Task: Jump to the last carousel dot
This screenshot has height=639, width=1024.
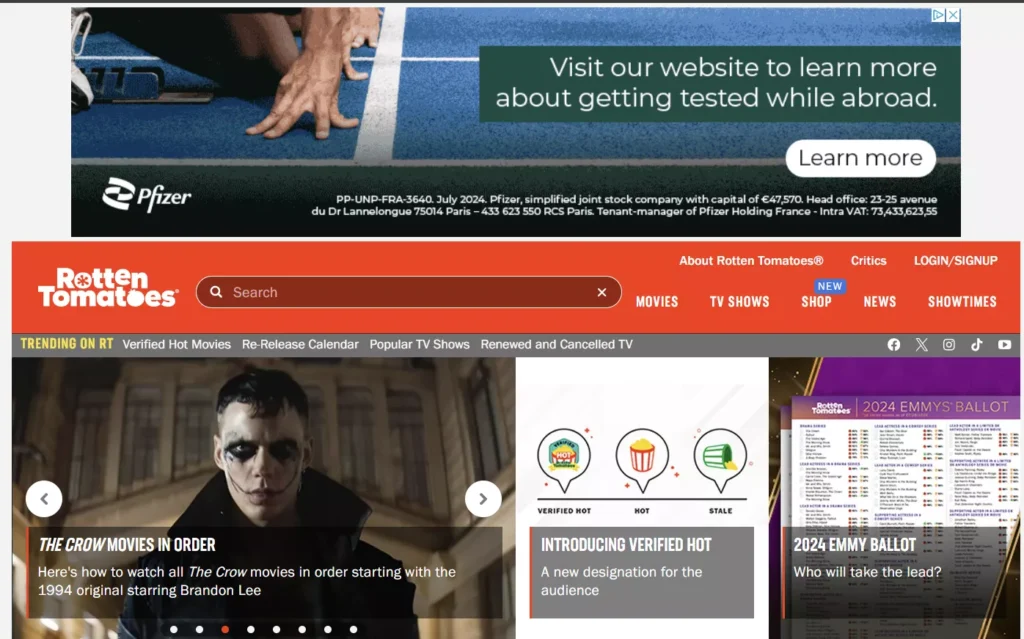Action: pyautogui.click(x=353, y=629)
